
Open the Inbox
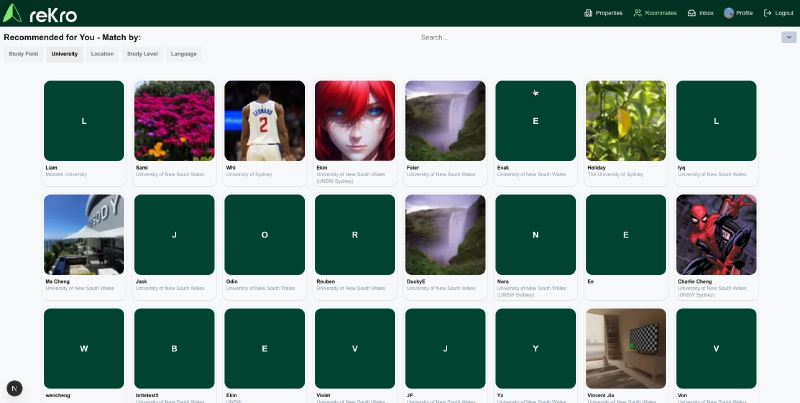701,13
